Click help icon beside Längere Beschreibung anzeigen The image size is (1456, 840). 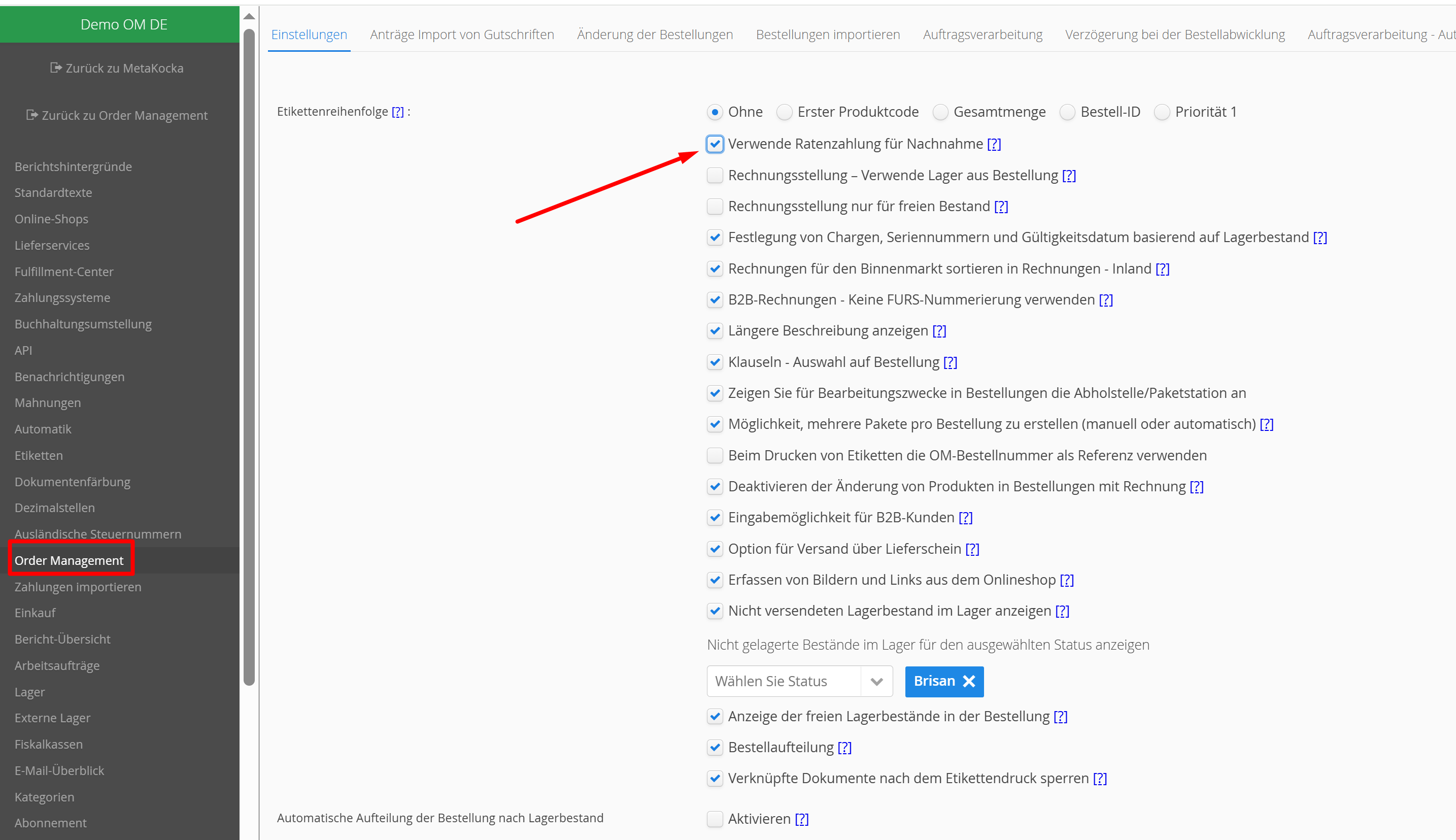939,331
